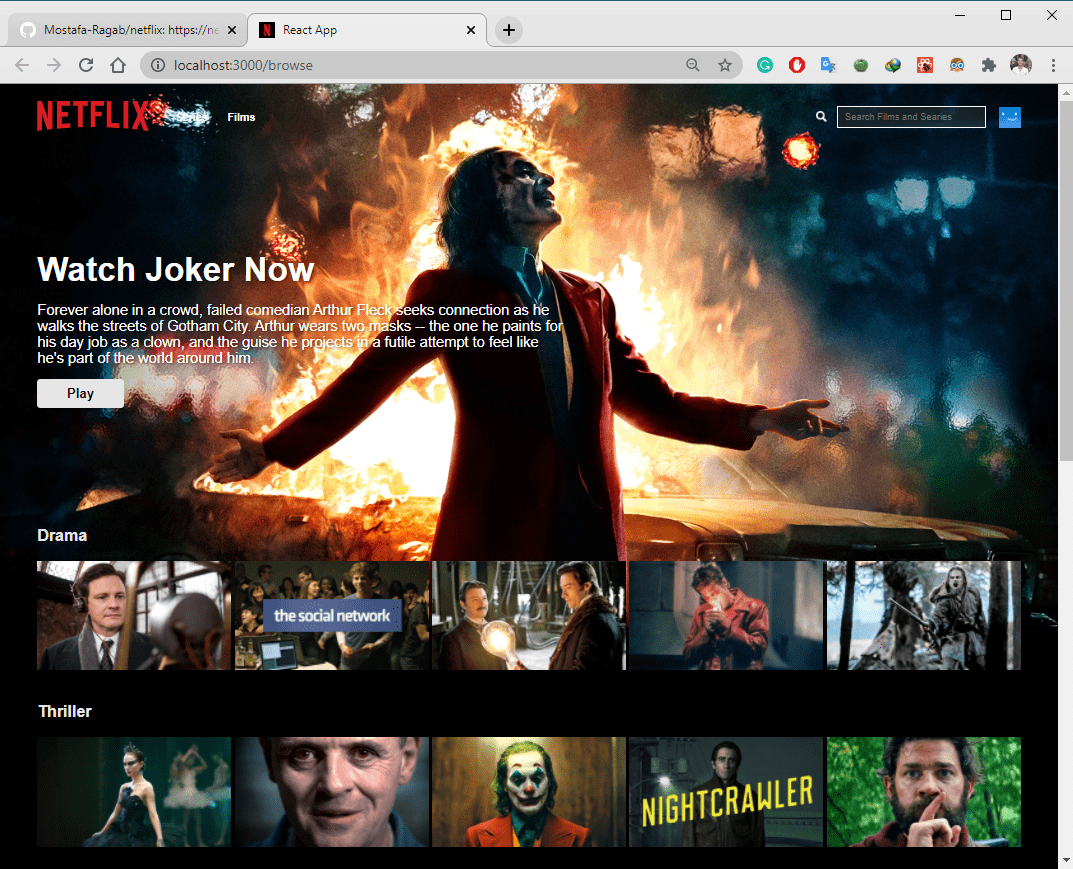Open the Nightcrawler thumbnail
This screenshot has width=1073, height=869.
click(726, 792)
